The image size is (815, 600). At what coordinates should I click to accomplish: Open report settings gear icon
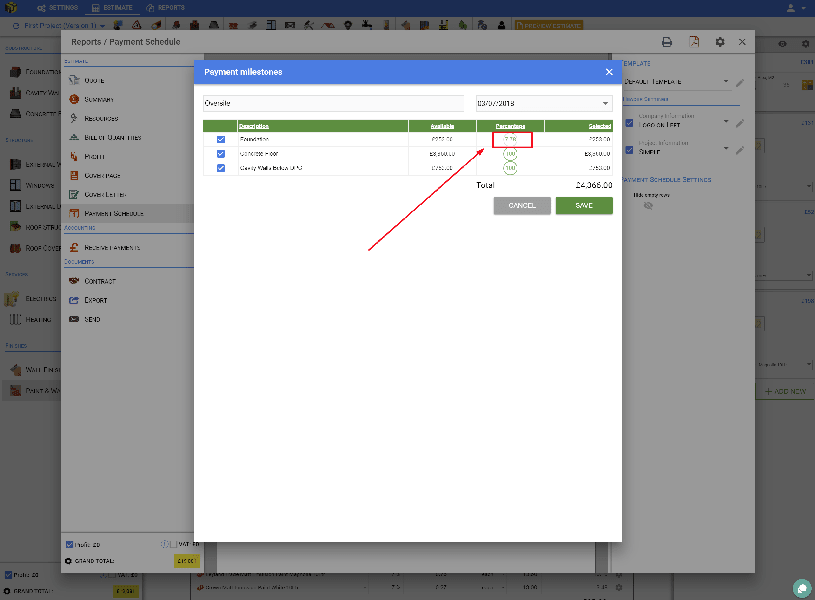tap(720, 42)
